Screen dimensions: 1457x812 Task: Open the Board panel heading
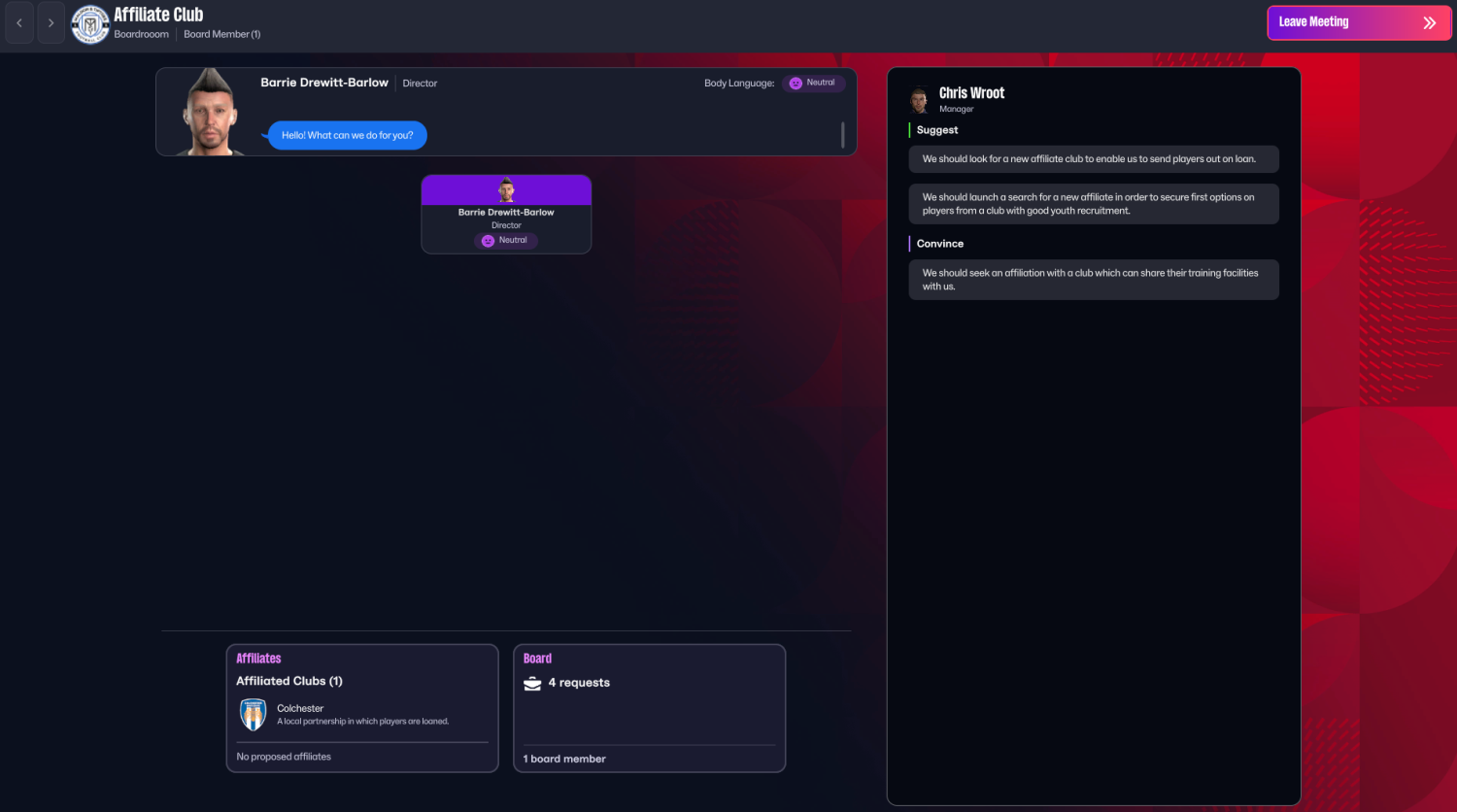(x=537, y=659)
